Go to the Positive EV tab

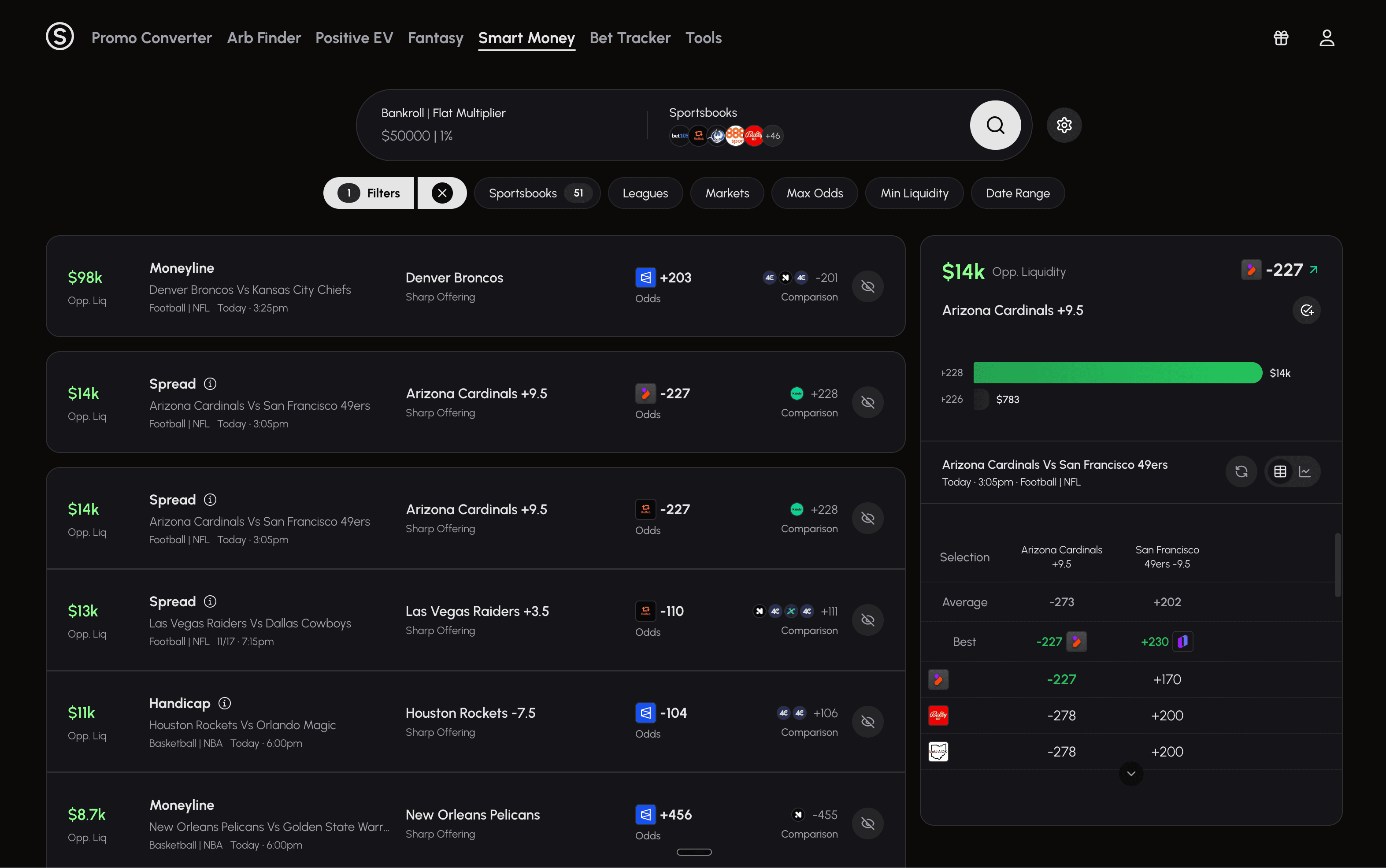tap(354, 38)
